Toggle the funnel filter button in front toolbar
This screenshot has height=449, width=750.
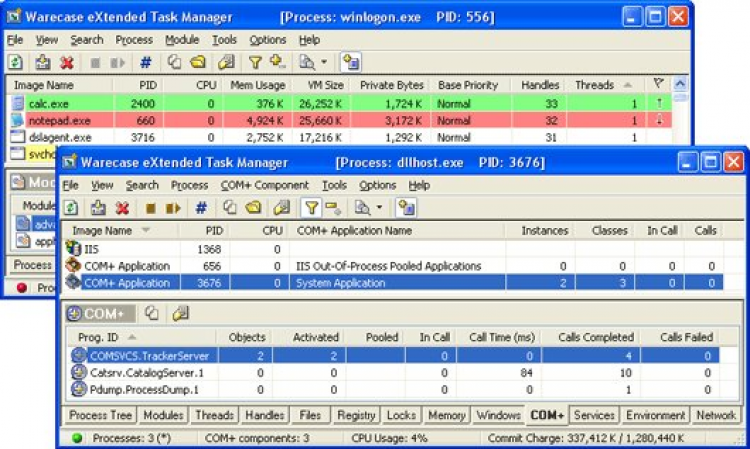[x=311, y=208]
